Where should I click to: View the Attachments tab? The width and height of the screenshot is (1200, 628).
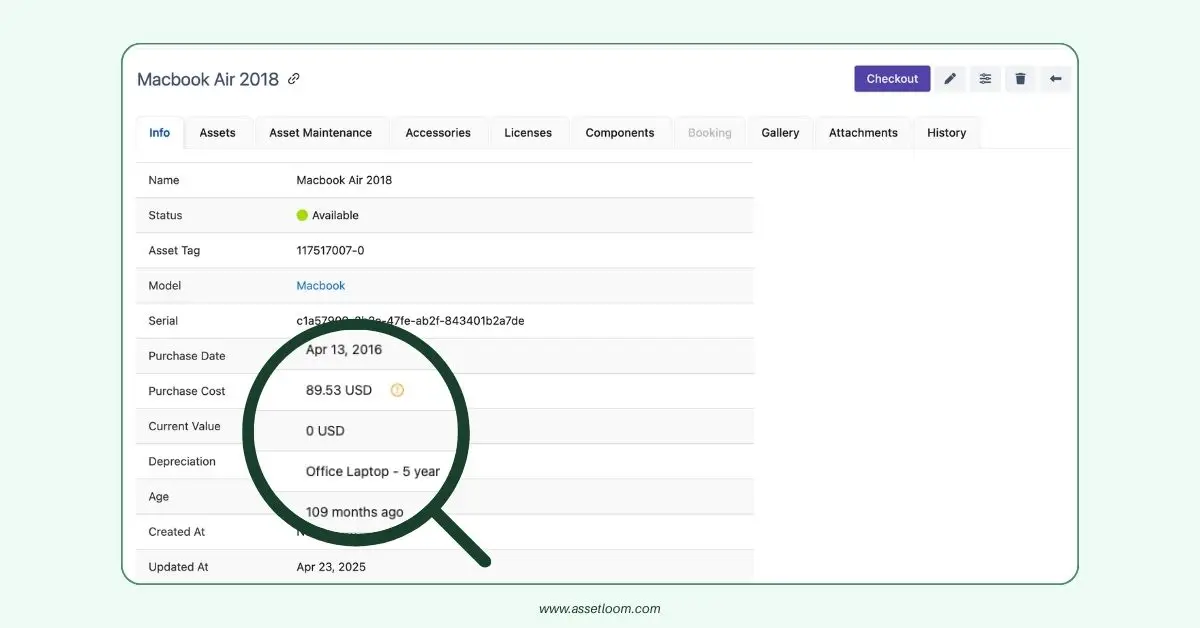[x=863, y=133]
